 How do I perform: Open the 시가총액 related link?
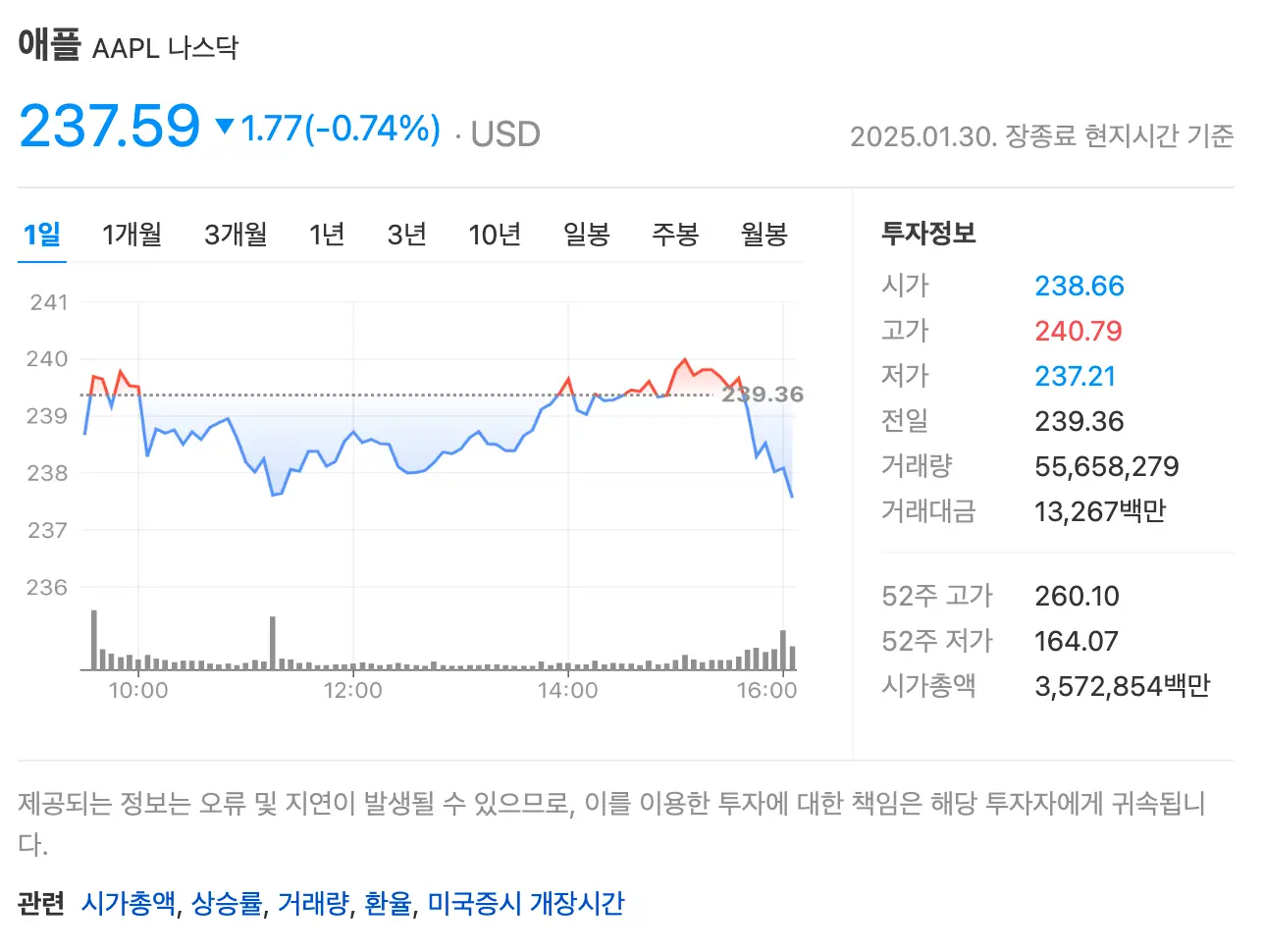click(129, 902)
